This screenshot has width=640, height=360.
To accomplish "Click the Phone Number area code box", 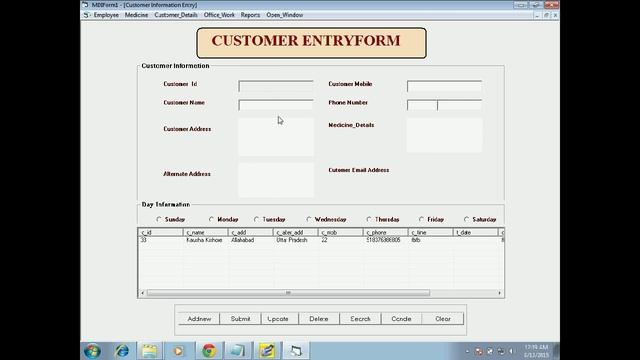I will 422,104.
